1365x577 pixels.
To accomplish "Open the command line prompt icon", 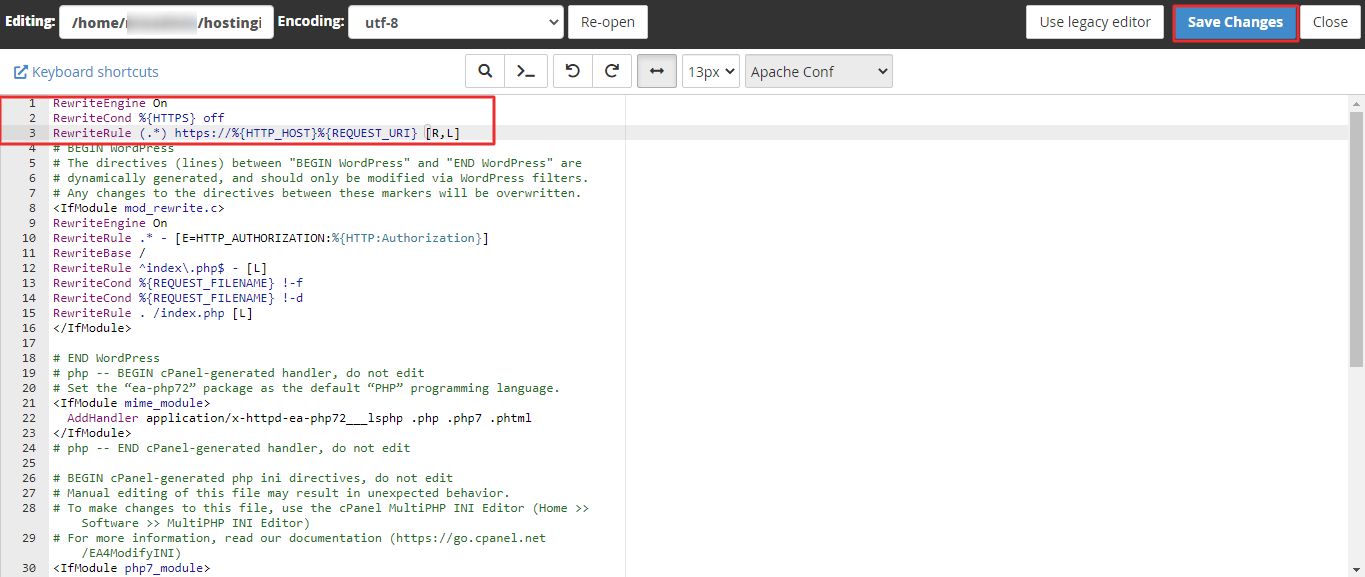I will coord(524,71).
